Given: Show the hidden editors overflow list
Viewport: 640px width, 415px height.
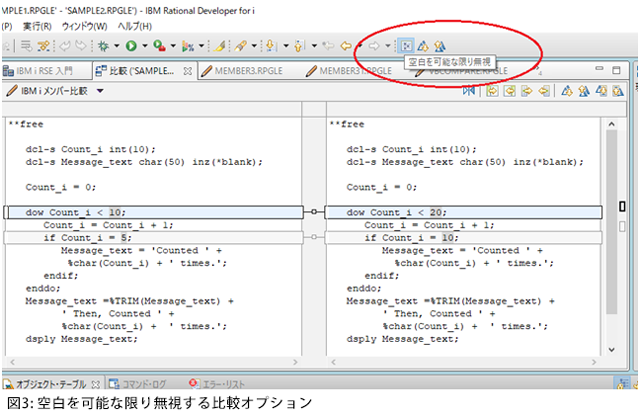Looking at the screenshot, I should [539, 71].
